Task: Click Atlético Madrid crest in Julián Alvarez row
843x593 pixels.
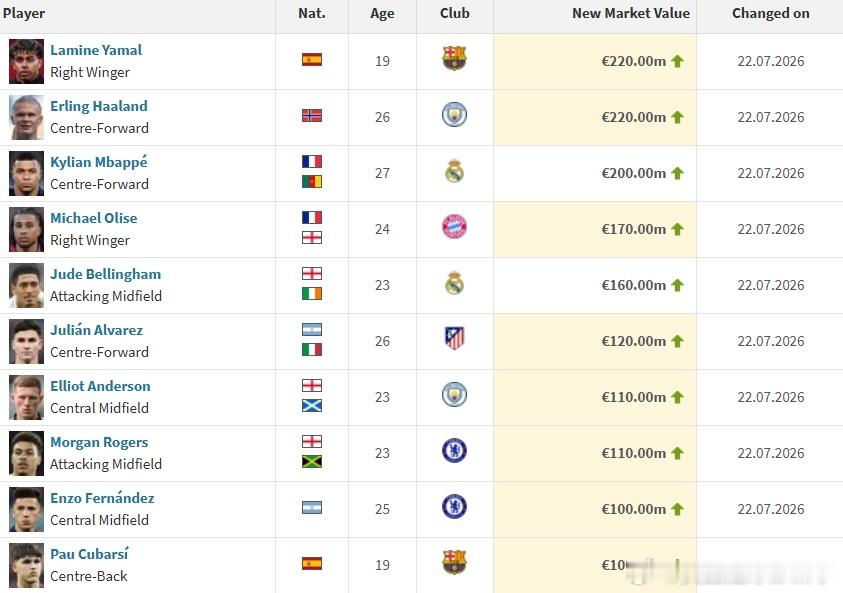Action: pyautogui.click(x=454, y=339)
